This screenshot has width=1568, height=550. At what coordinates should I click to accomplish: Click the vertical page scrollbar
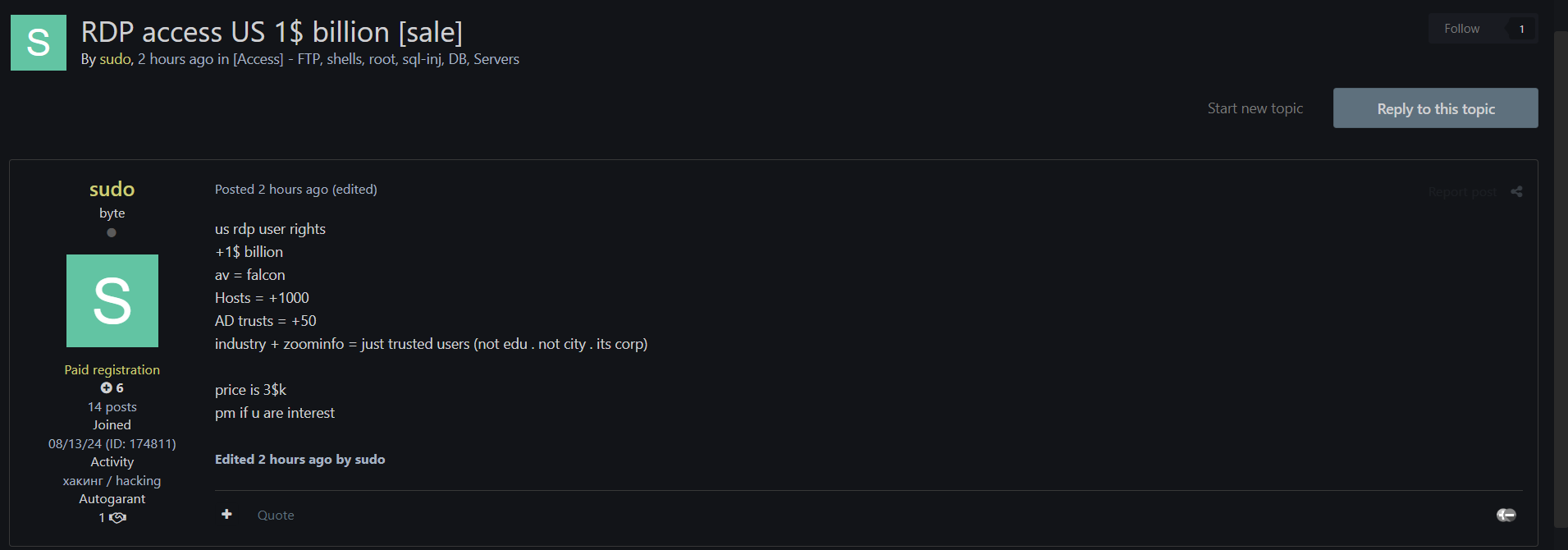click(x=1561, y=279)
